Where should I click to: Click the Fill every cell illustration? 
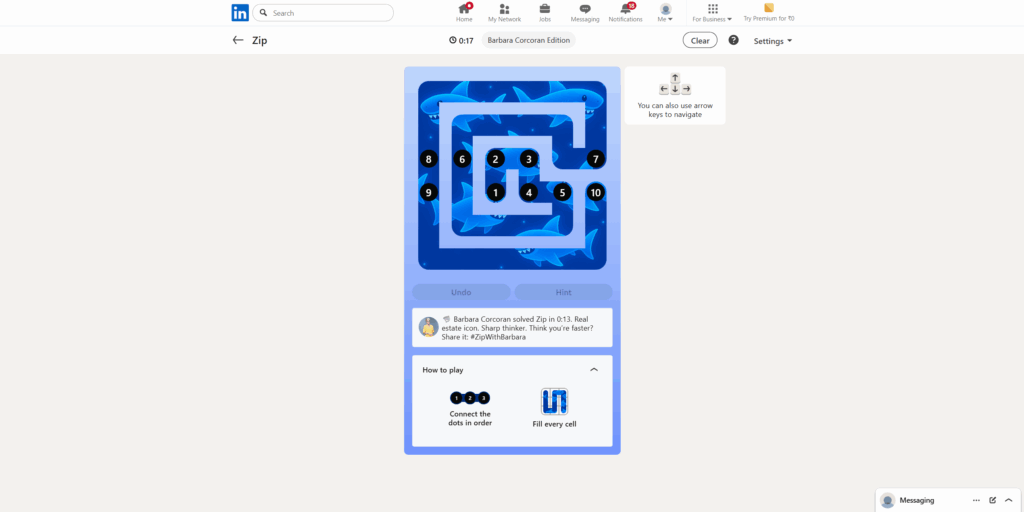(x=554, y=401)
